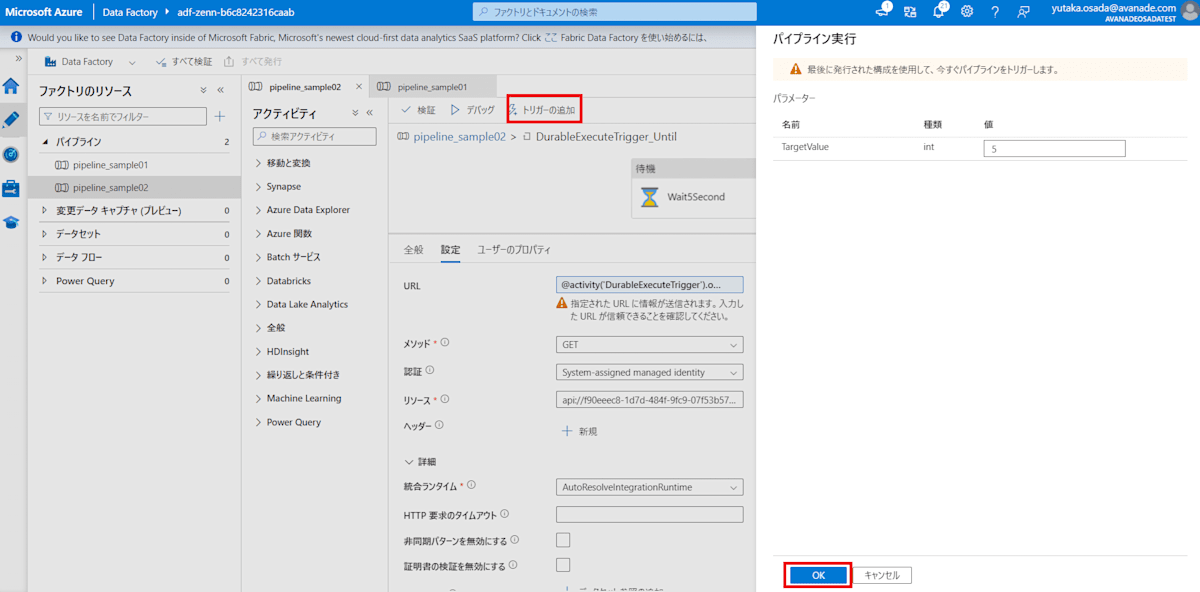Click 新規 to add a header
The image size is (1200, 592).
[x=580, y=431]
